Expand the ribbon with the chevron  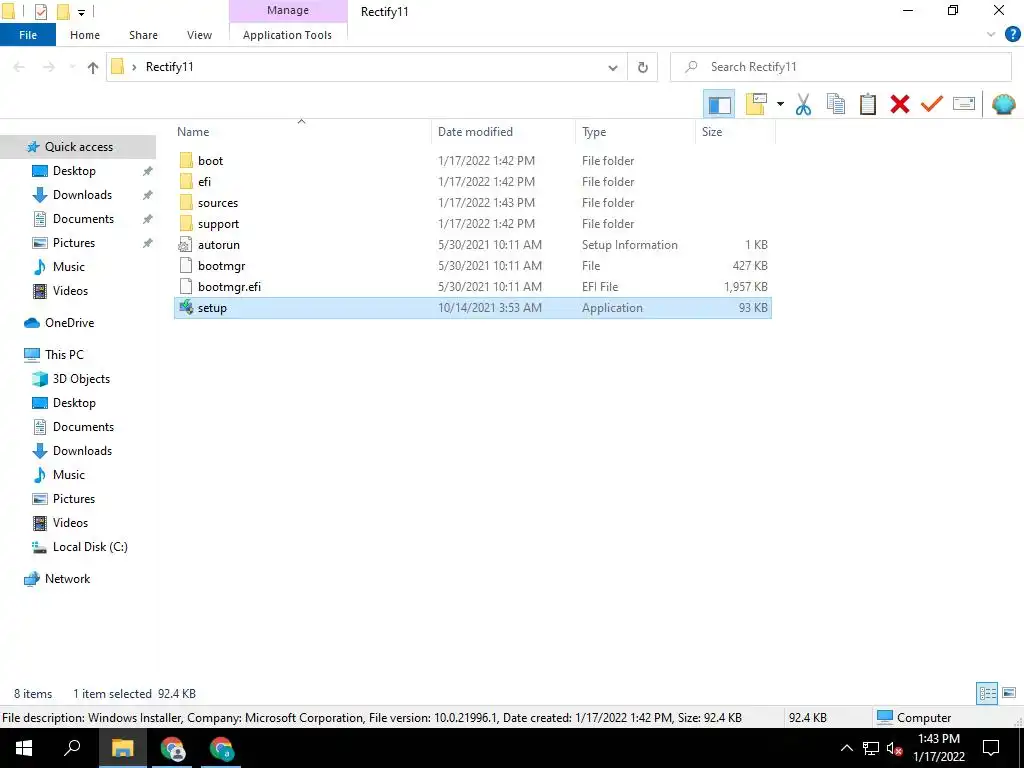point(991,35)
